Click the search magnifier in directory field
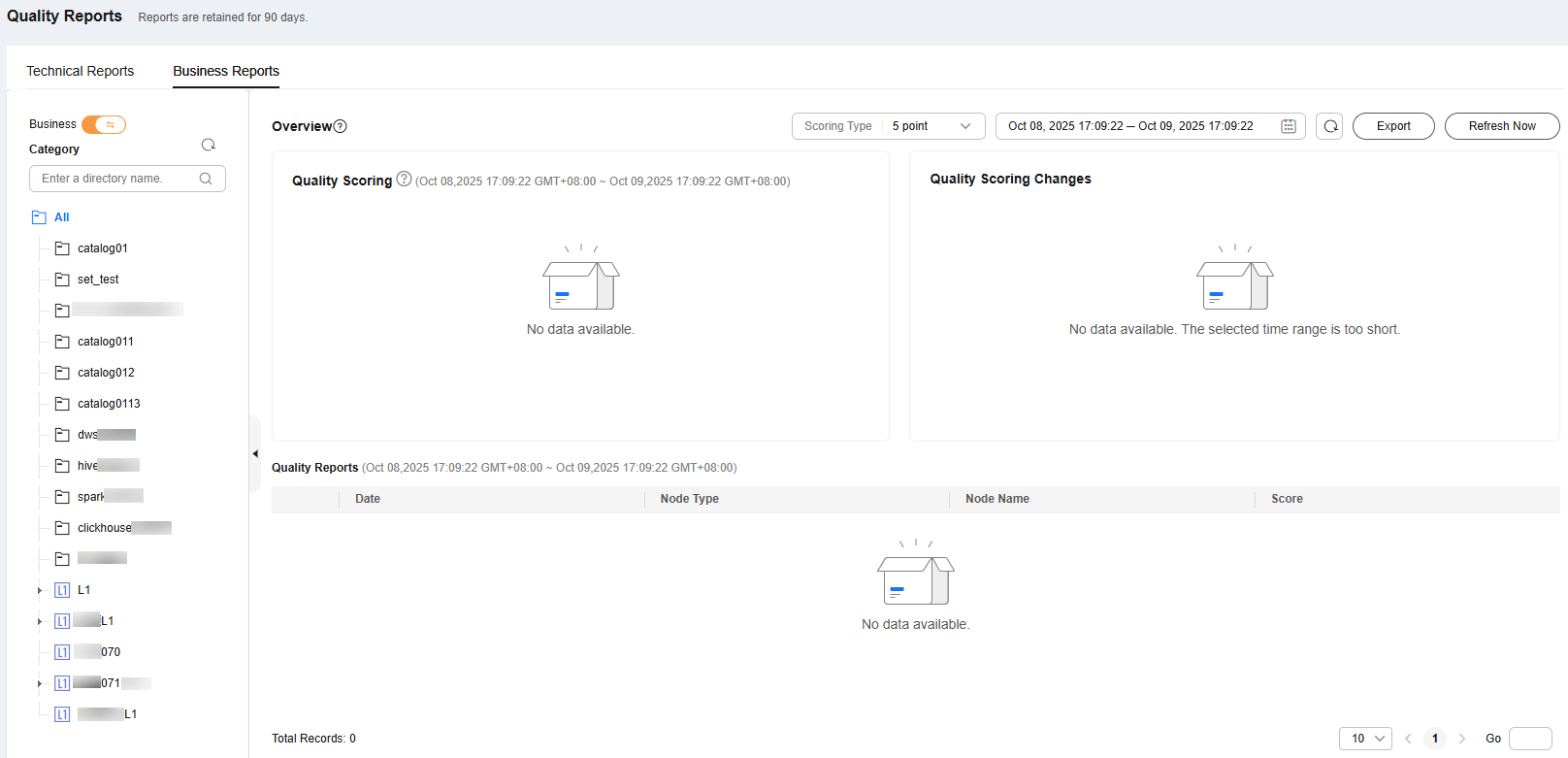Screen dimensions: 1568x758 point(206,179)
